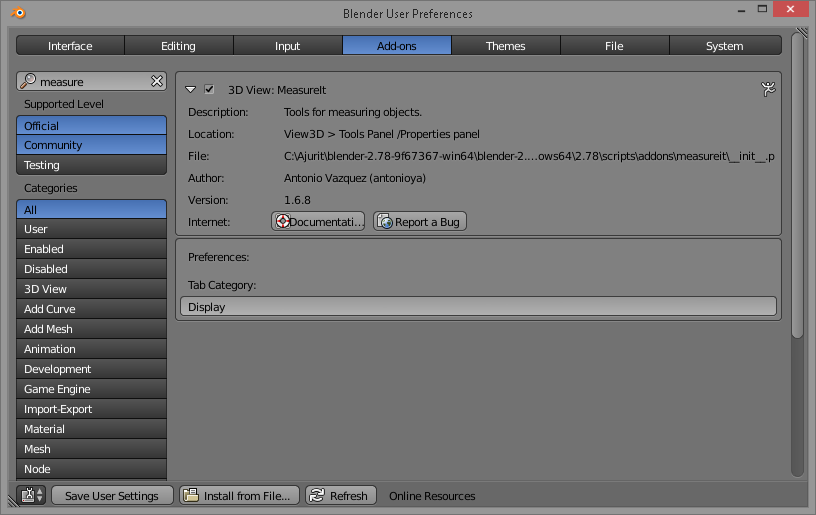Select the Development category

click(92, 369)
